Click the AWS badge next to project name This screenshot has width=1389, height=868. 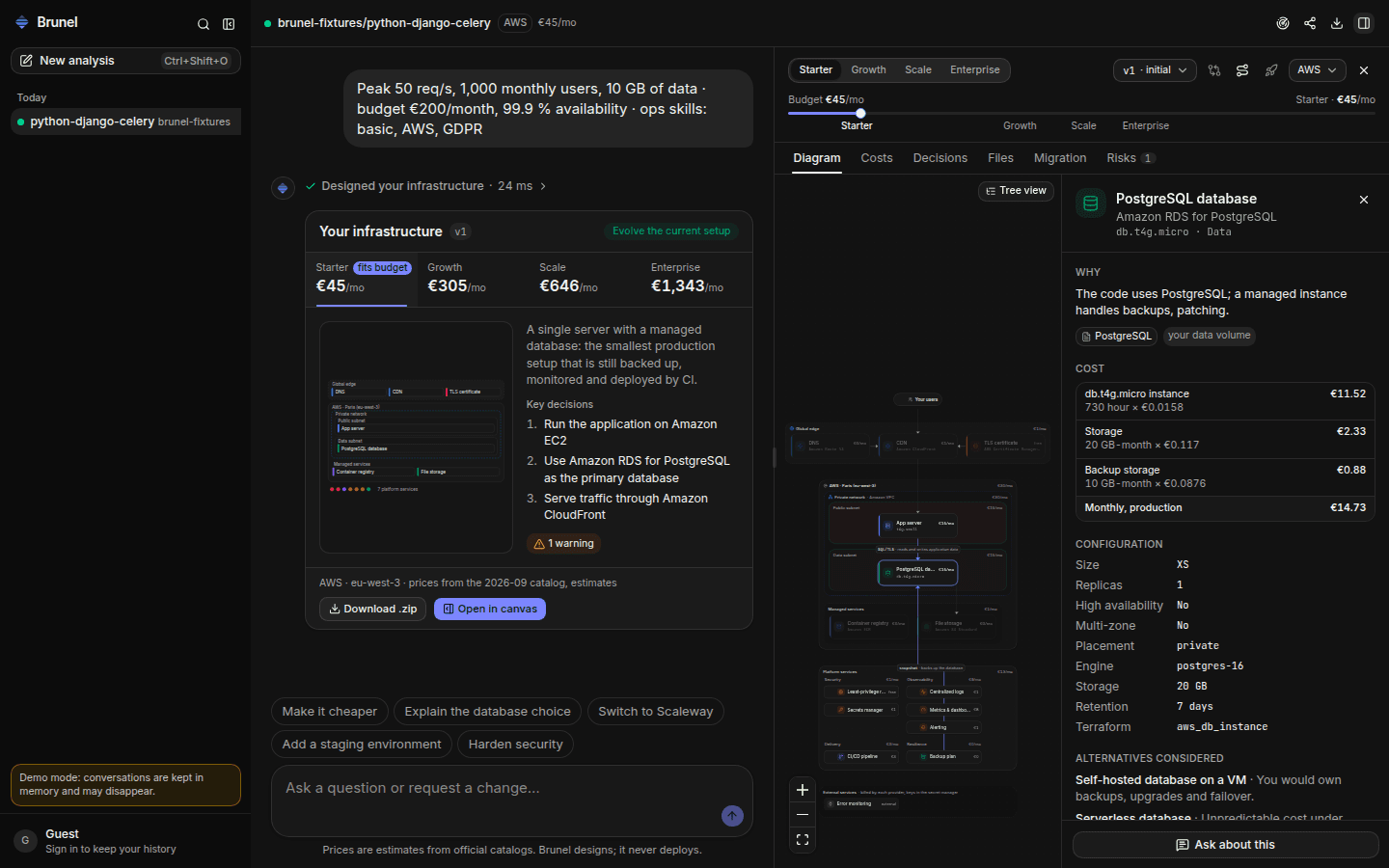(515, 22)
